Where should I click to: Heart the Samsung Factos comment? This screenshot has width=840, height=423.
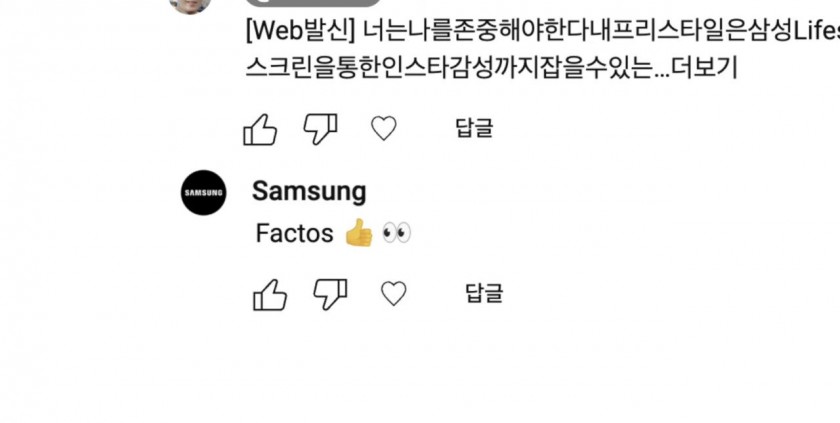(x=393, y=294)
